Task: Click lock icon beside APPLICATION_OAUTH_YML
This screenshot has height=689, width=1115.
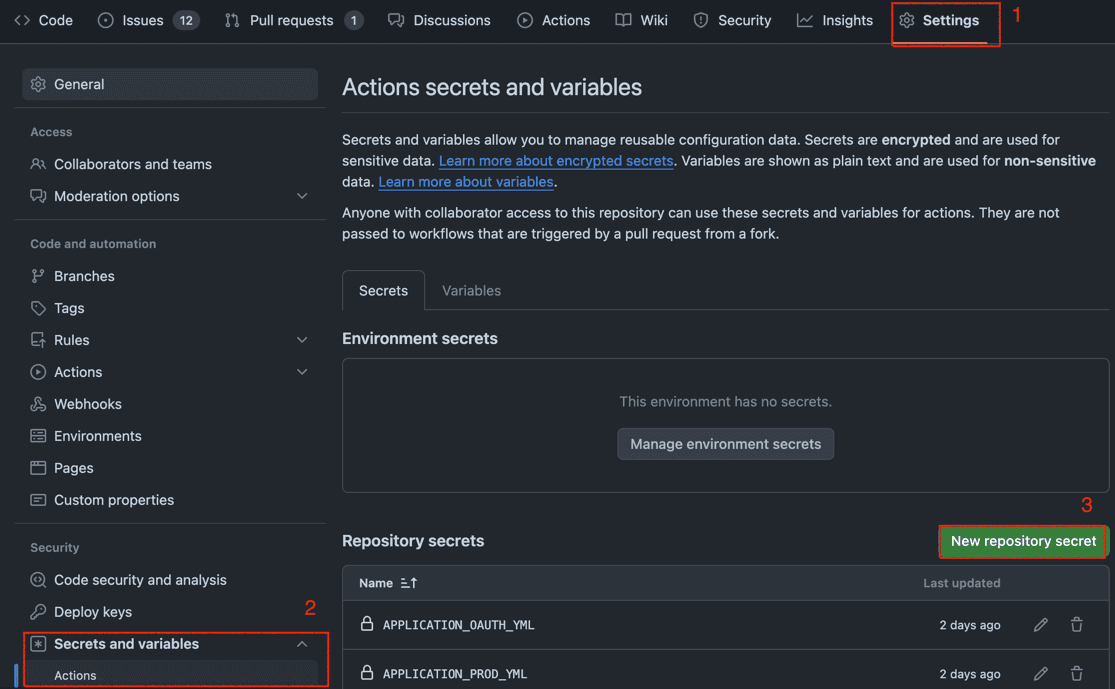Action: pyautogui.click(x=367, y=624)
